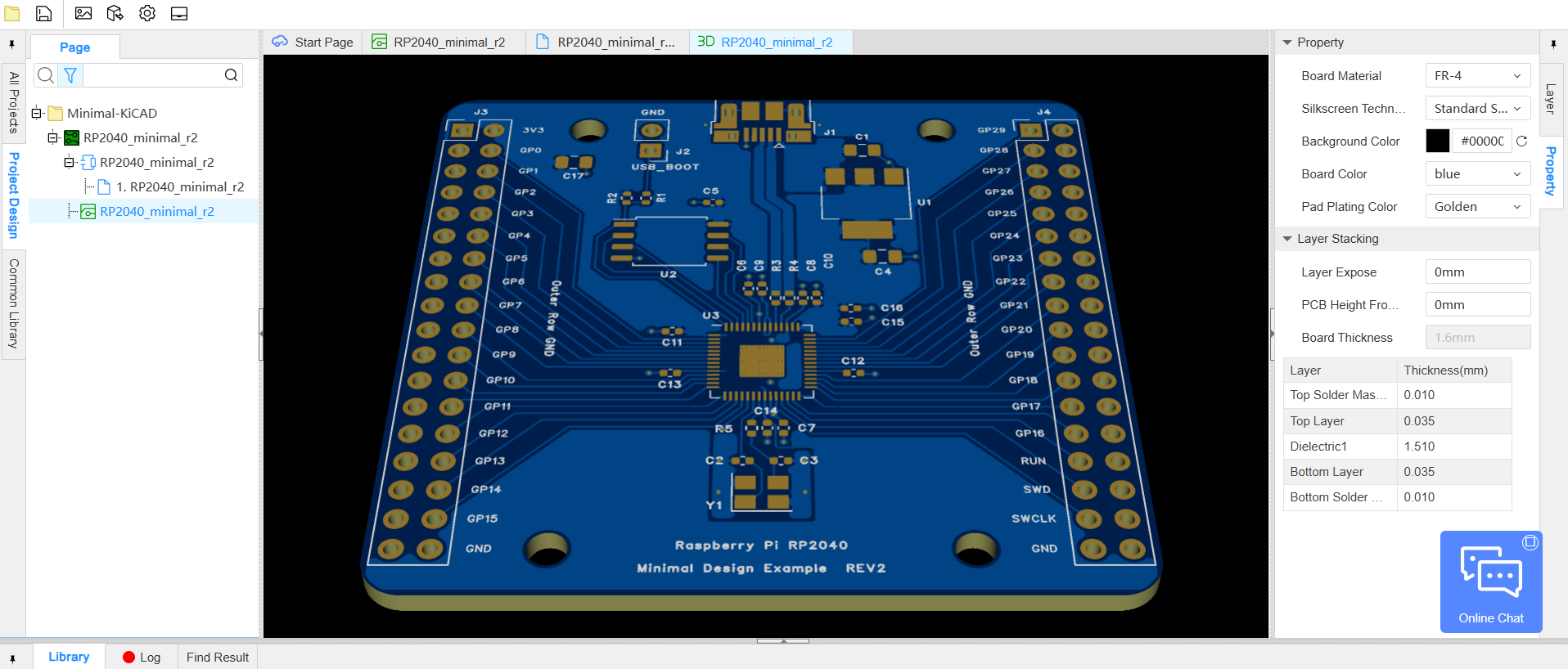Click the export image icon in toolbar

[x=83, y=13]
